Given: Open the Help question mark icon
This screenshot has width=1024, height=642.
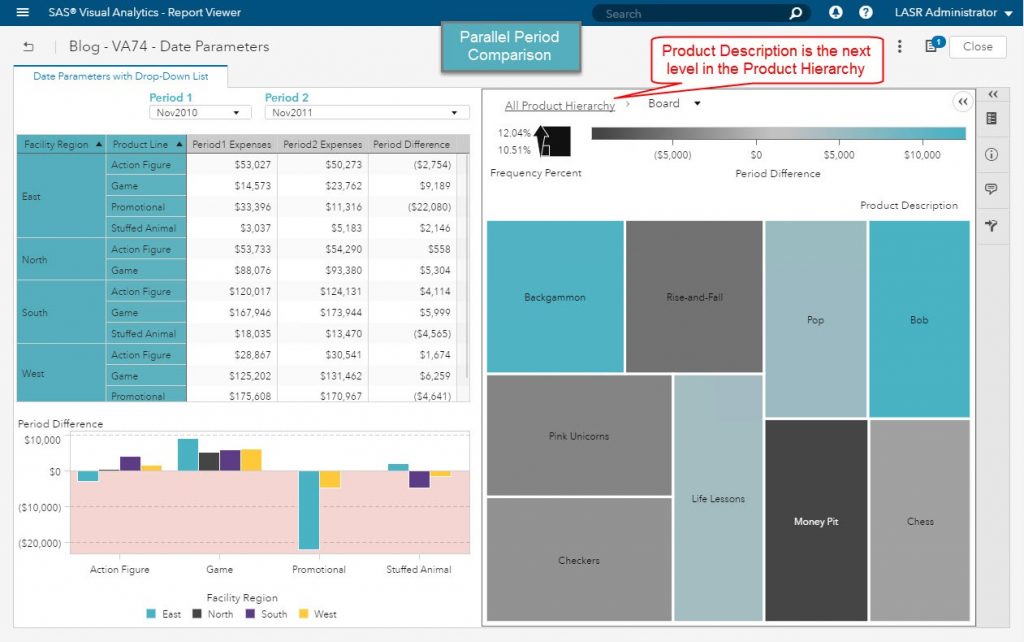Looking at the screenshot, I should (866, 13).
